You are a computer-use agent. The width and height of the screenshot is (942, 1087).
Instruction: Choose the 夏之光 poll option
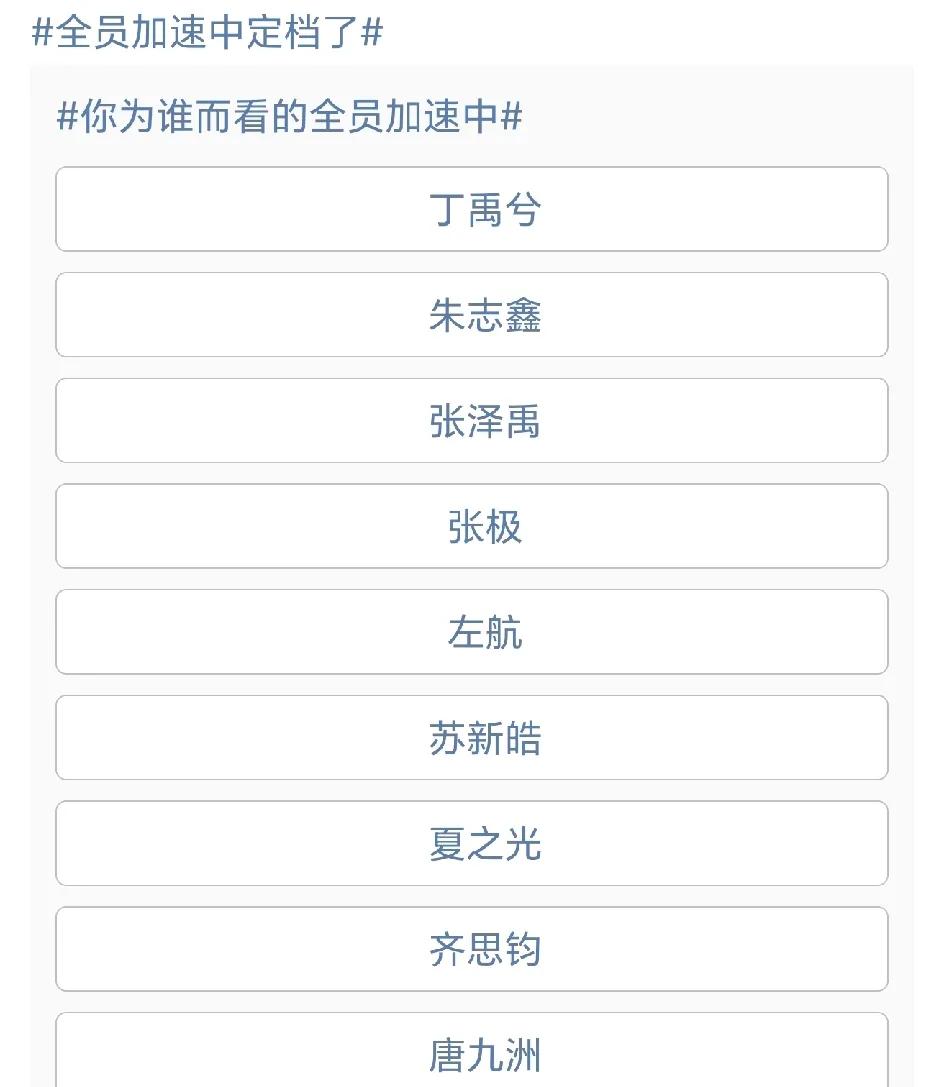click(471, 843)
